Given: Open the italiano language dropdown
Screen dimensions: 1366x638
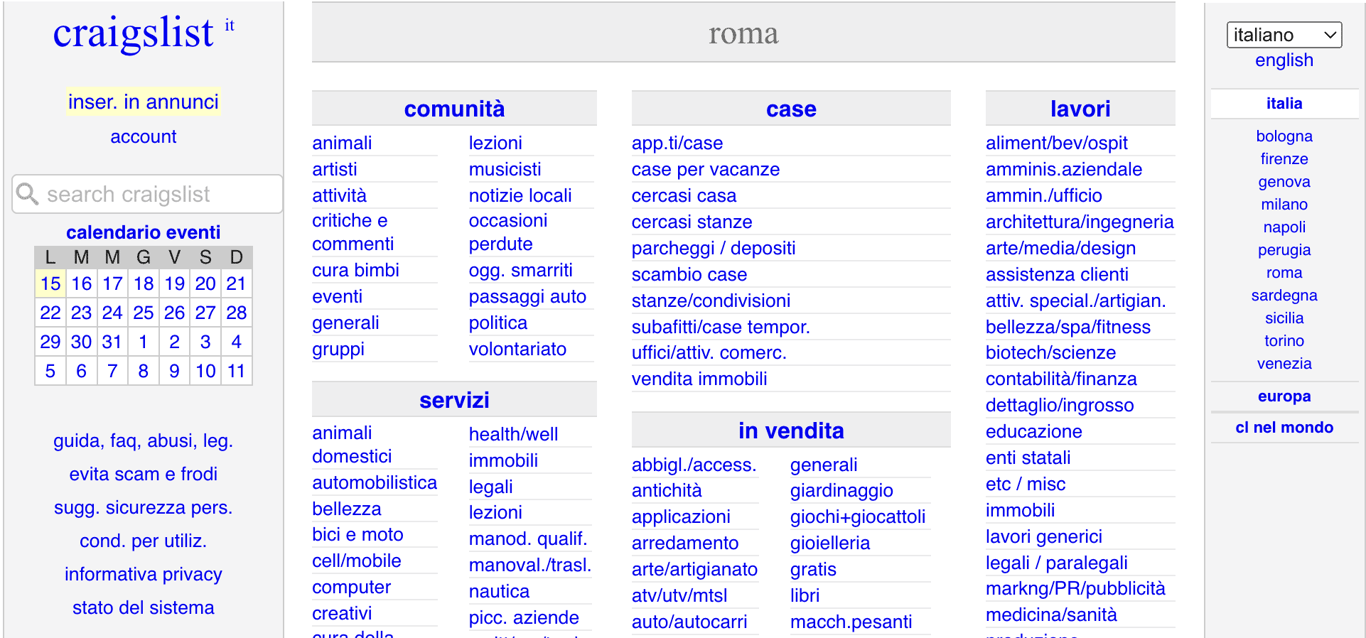Looking at the screenshot, I should [1284, 34].
